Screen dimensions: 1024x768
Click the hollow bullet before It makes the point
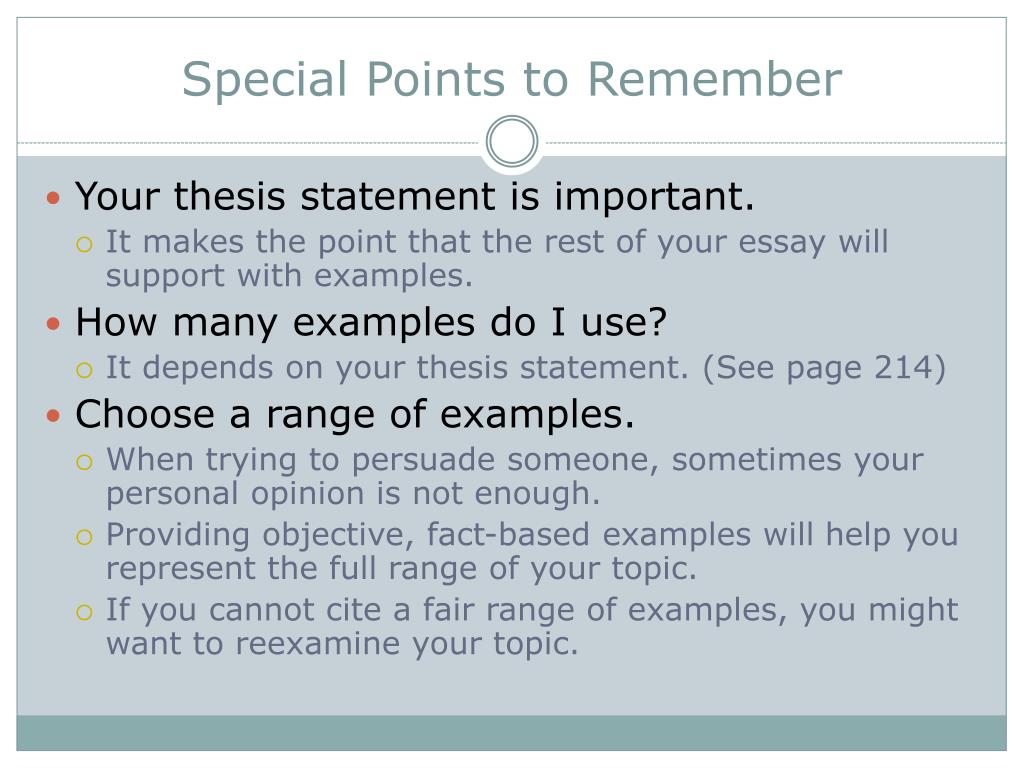click(84, 245)
